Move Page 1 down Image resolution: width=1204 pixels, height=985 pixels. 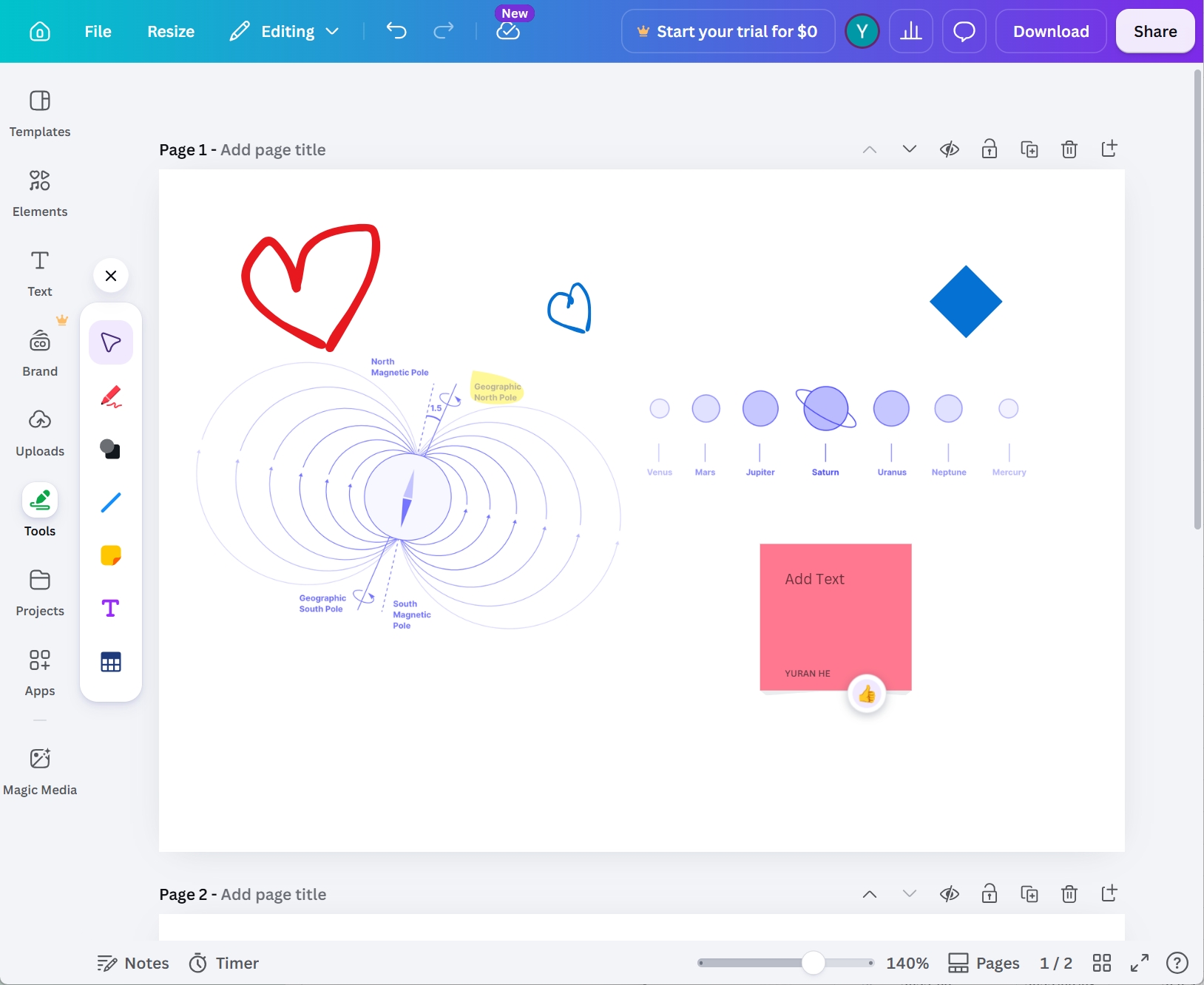point(910,149)
